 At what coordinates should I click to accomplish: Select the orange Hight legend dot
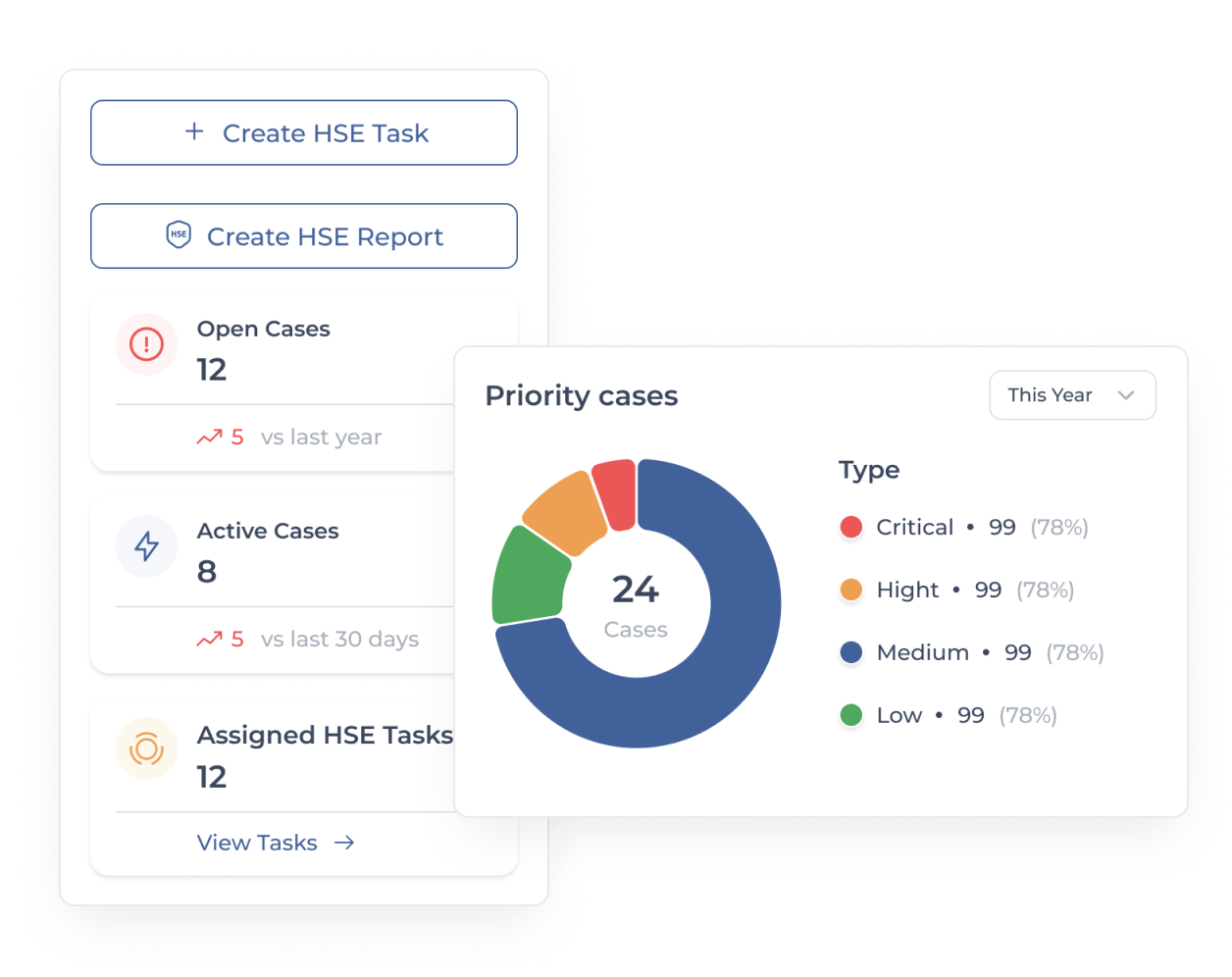point(851,590)
